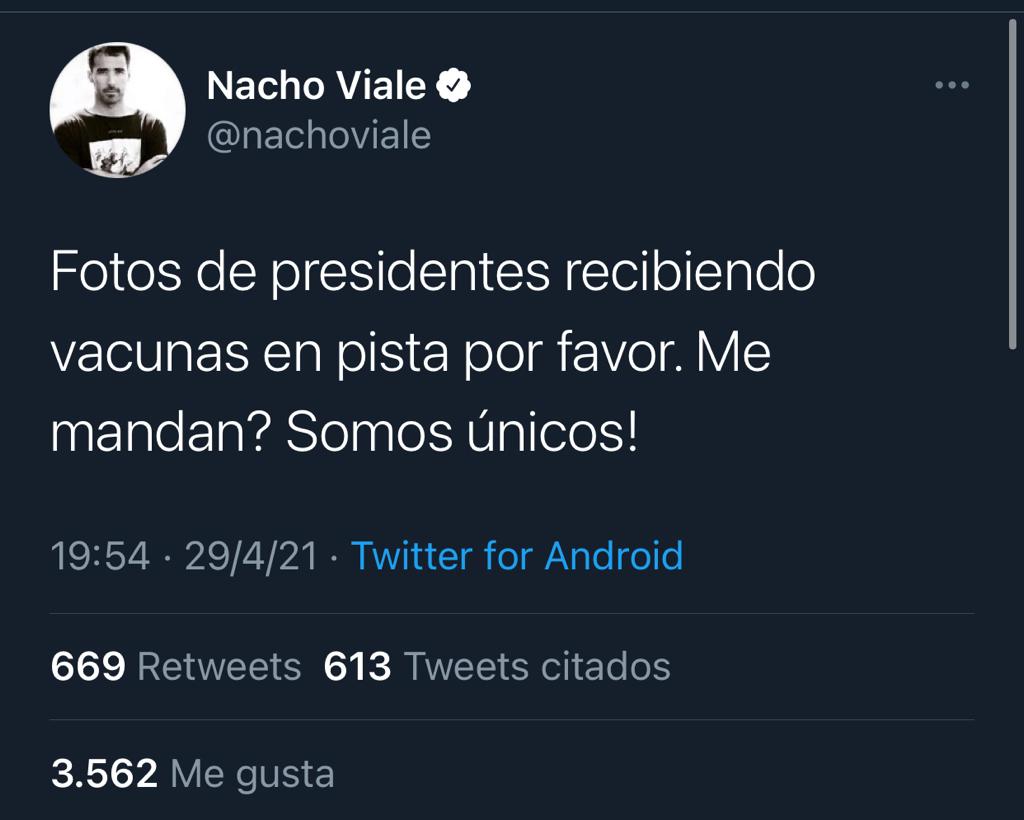Open the Tweets citados list
This screenshot has width=1024, height=820.
point(536,666)
